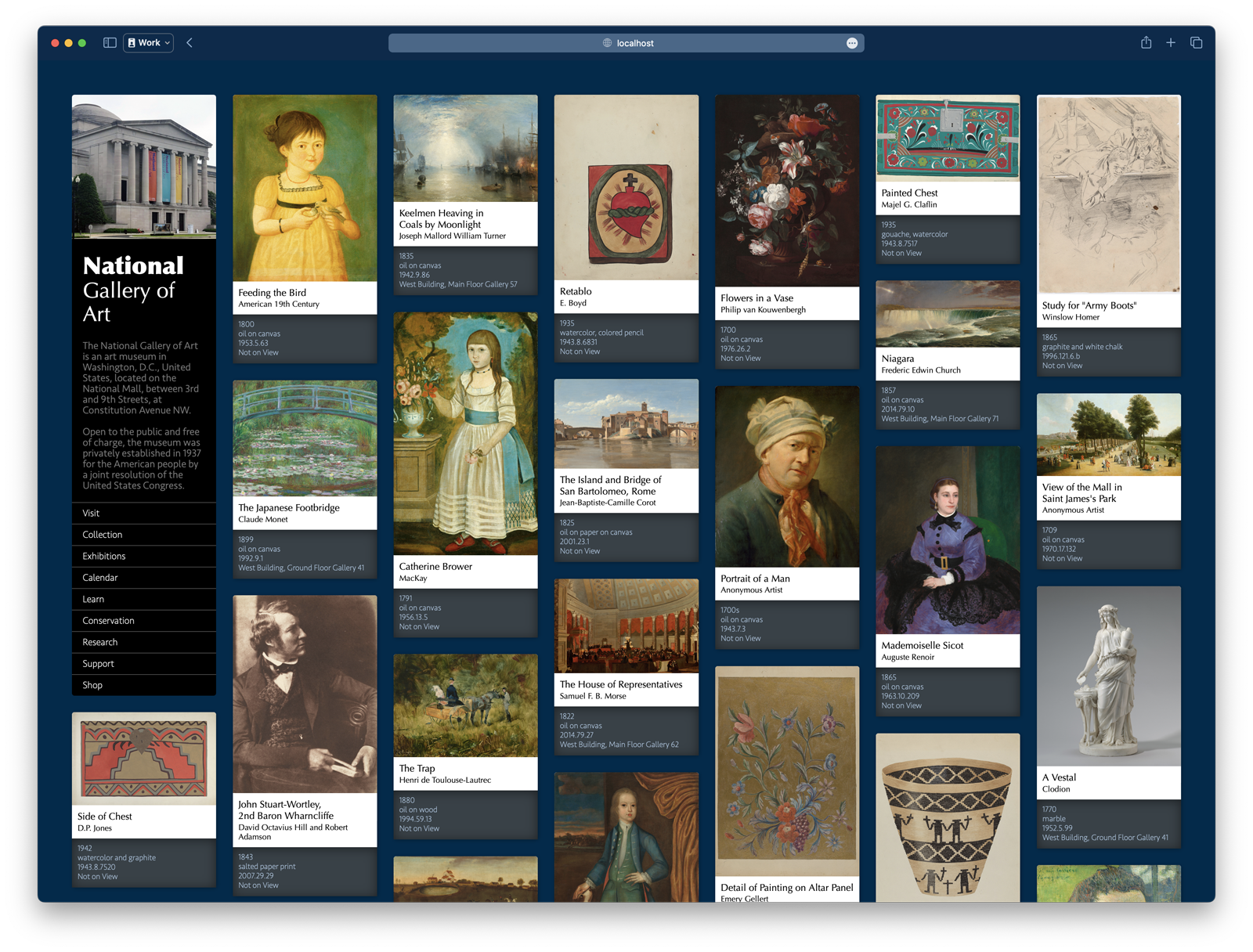
Task: Click the Clodion artist name
Action: 1056,790
